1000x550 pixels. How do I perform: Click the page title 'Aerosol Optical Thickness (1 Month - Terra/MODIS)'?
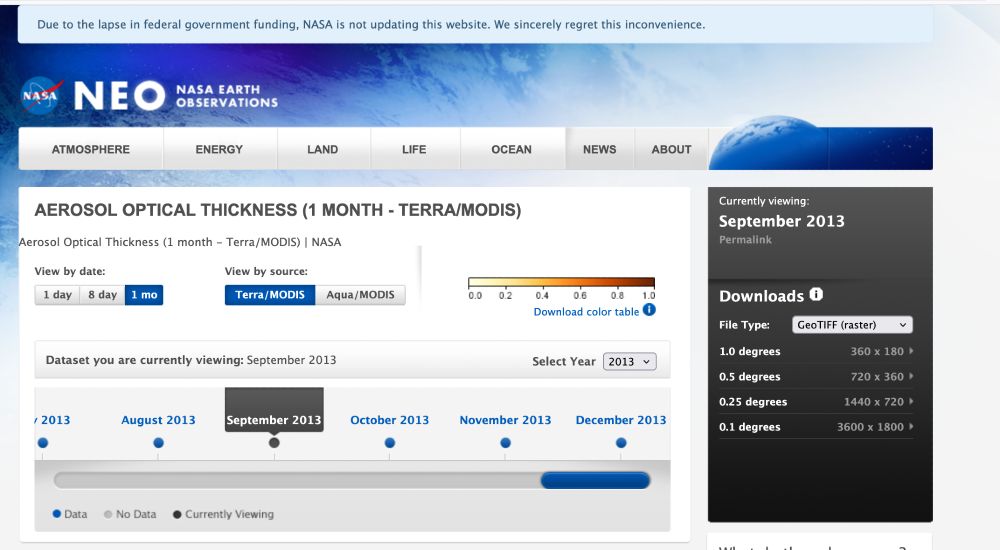[277, 210]
